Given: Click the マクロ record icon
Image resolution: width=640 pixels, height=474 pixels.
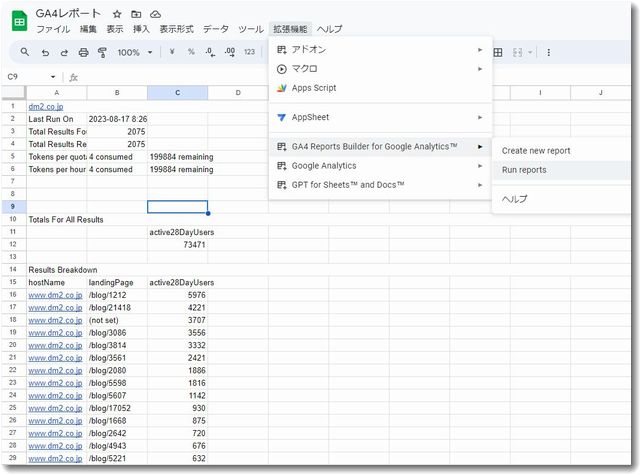Looking at the screenshot, I should point(281,69).
